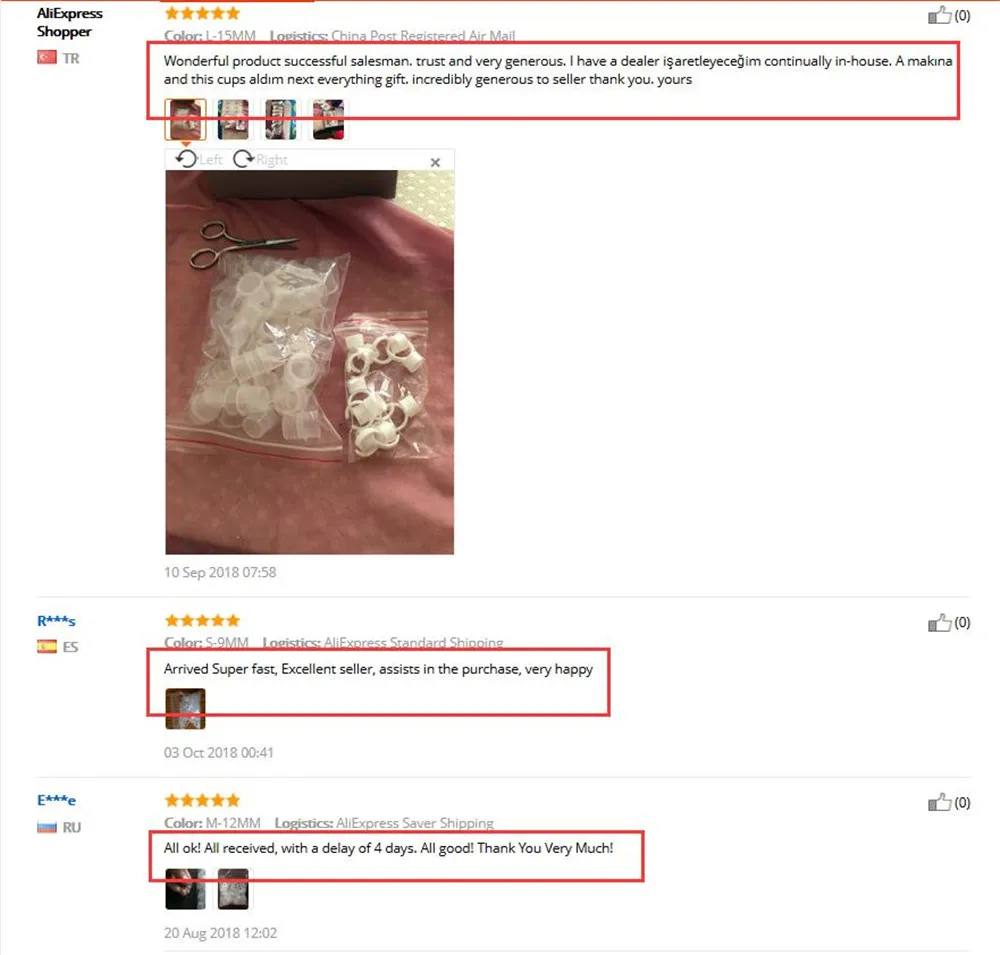Click the Russia flag icon beside RU
The width and height of the screenshot is (1000, 955).
click(x=47, y=827)
